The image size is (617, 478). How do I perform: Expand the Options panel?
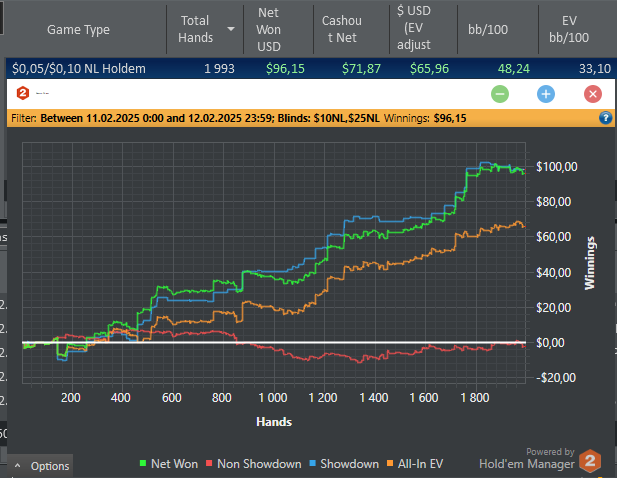click(42, 466)
